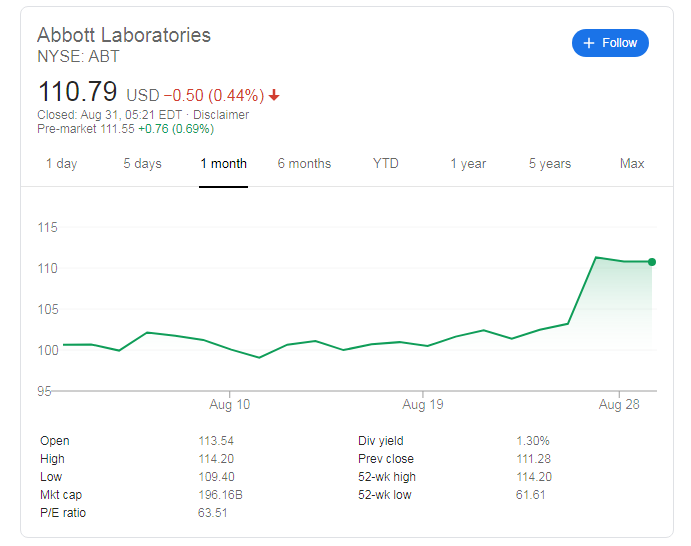Click the 105 y-axis label

pyautogui.click(x=48, y=309)
